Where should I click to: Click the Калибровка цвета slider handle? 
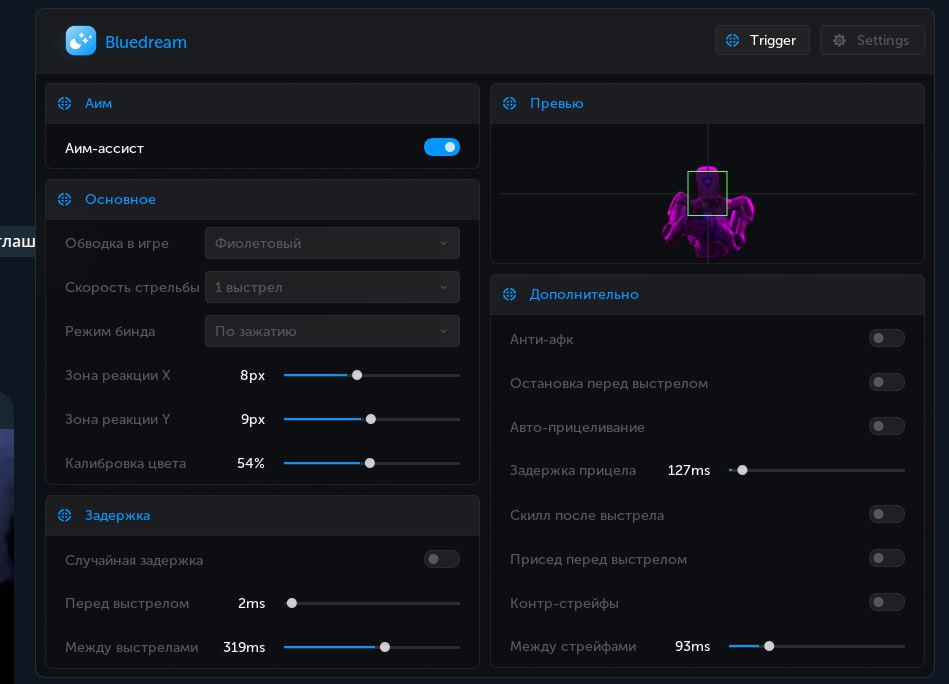(370, 463)
